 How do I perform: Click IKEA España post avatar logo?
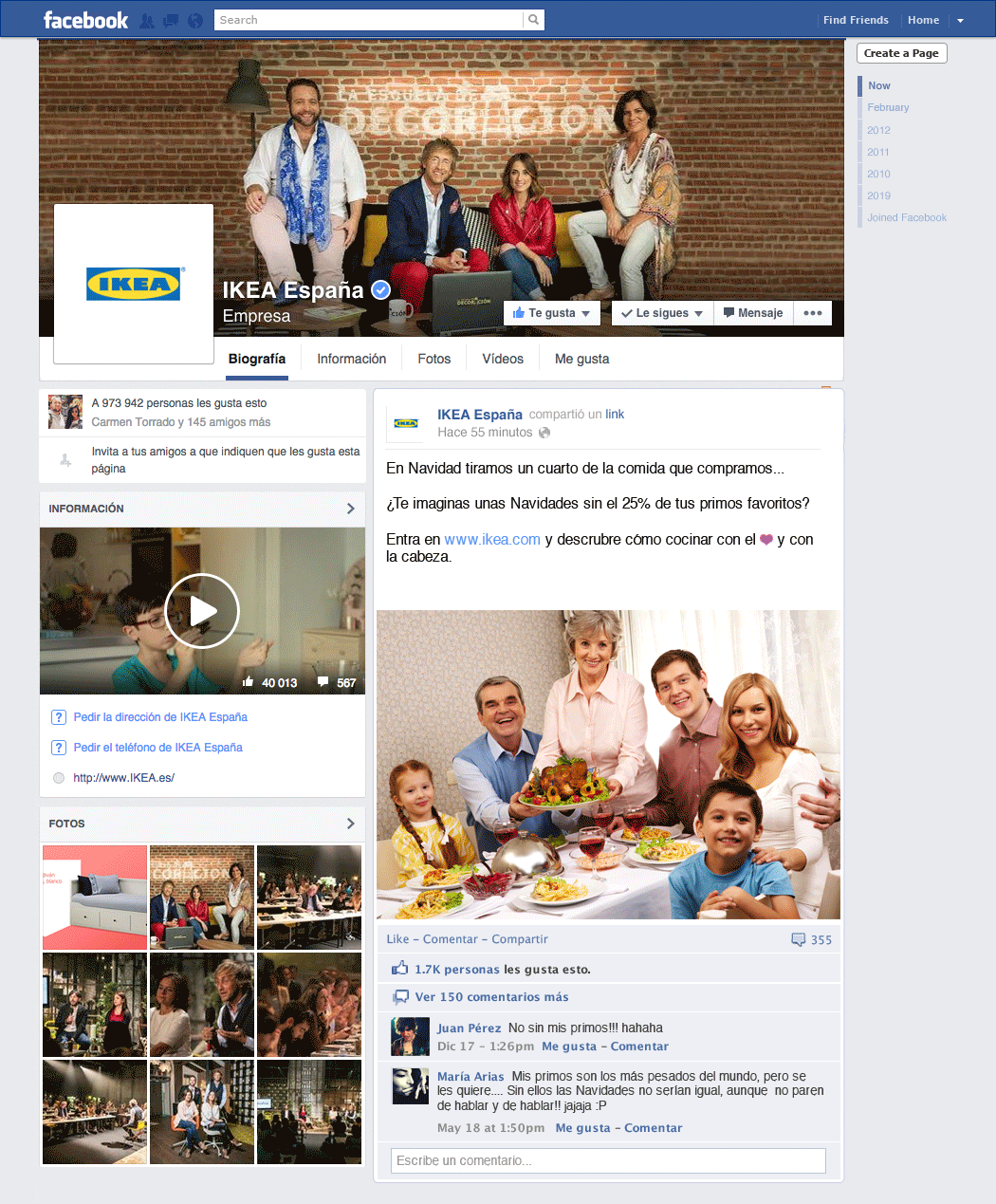pyautogui.click(x=406, y=423)
